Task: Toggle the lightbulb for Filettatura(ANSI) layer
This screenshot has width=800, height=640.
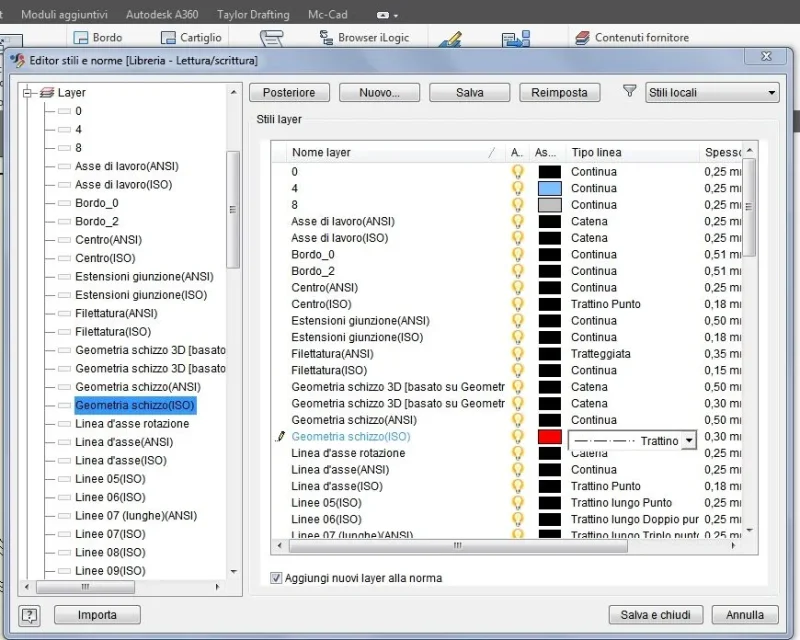Action: [517, 354]
